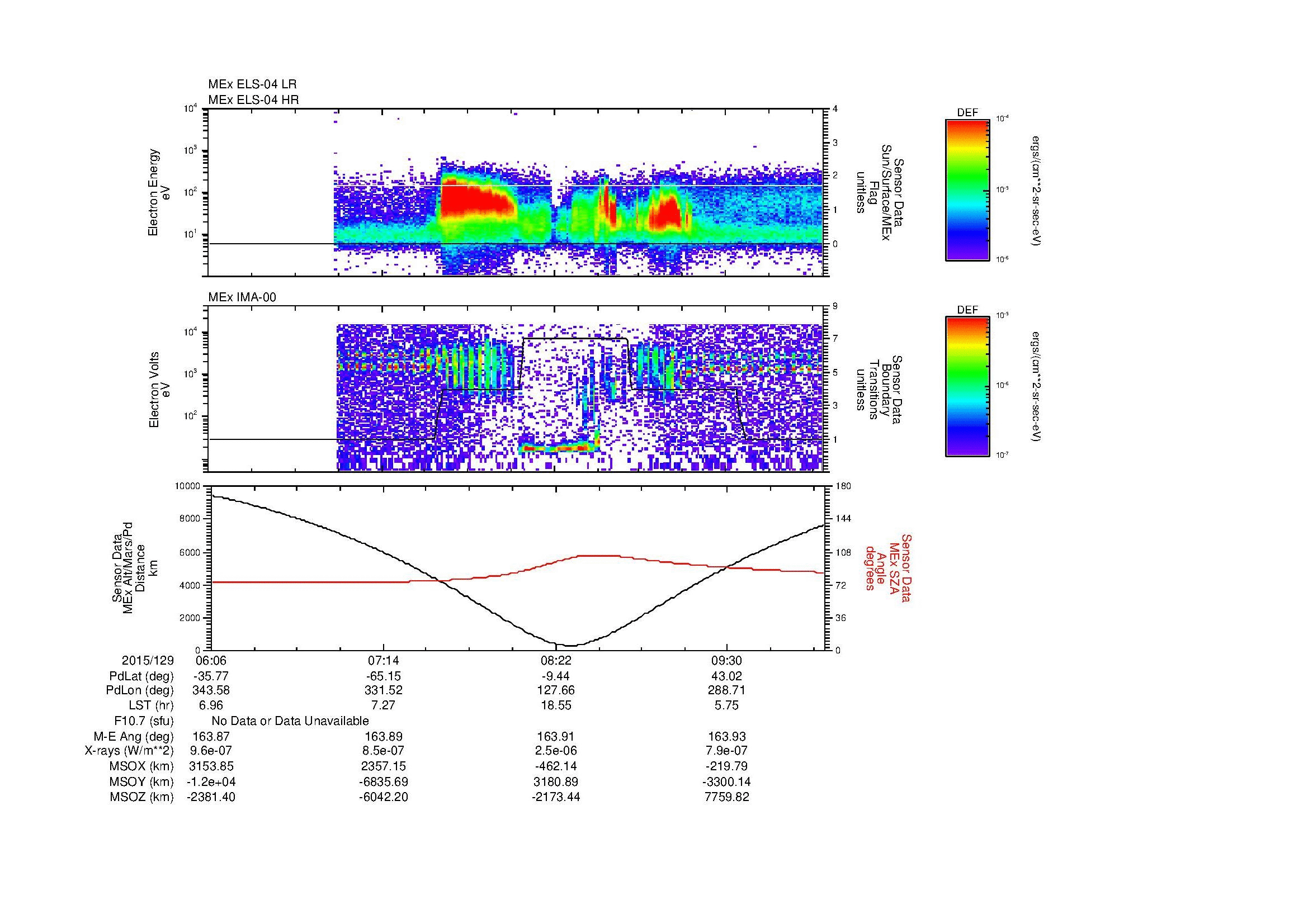This screenshot has height=924, width=1308.
Task: Click the 'MSOZ (km)' row label
Action: tap(142, 797)
